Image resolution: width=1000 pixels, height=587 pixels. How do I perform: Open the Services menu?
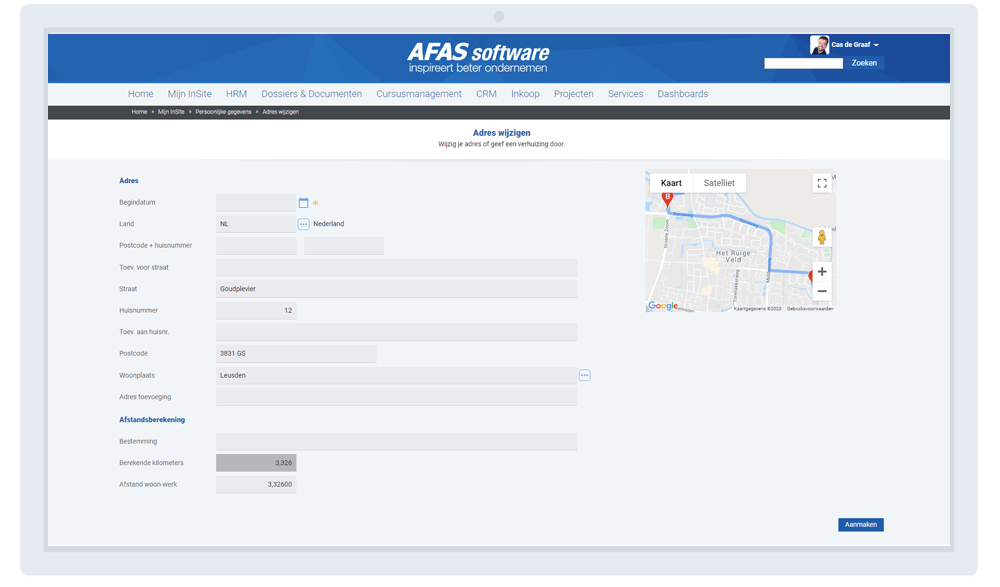tap(625, 94)
